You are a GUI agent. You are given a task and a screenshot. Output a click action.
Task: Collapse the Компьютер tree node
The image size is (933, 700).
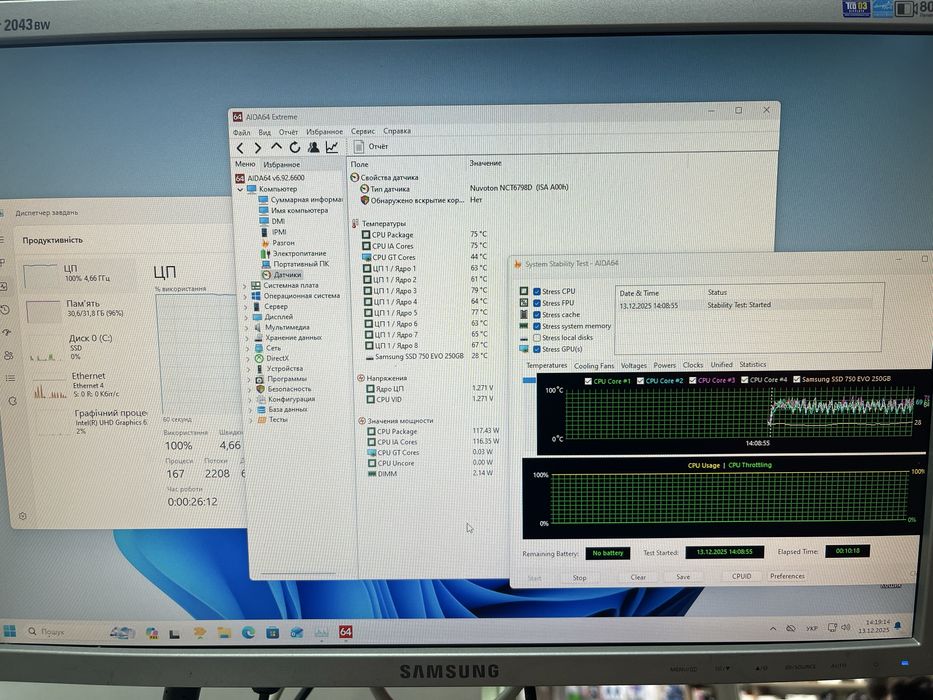[240, 189]
